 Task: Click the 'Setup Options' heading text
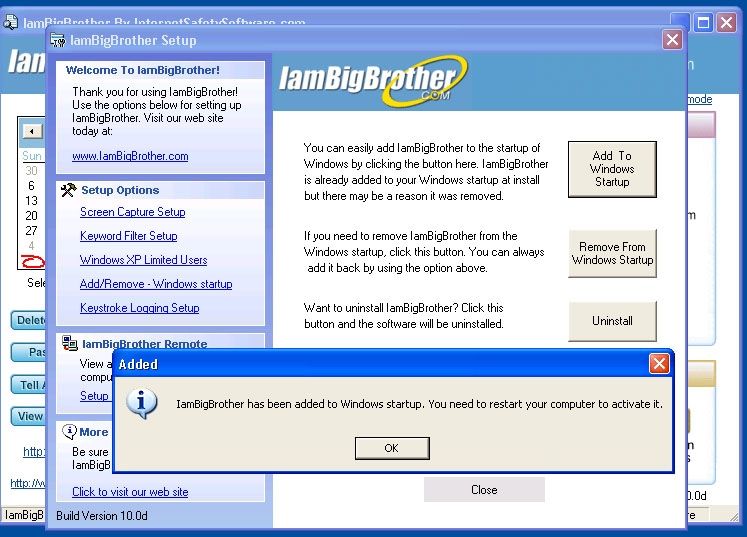pyautogui.click(x=120, y=190)
